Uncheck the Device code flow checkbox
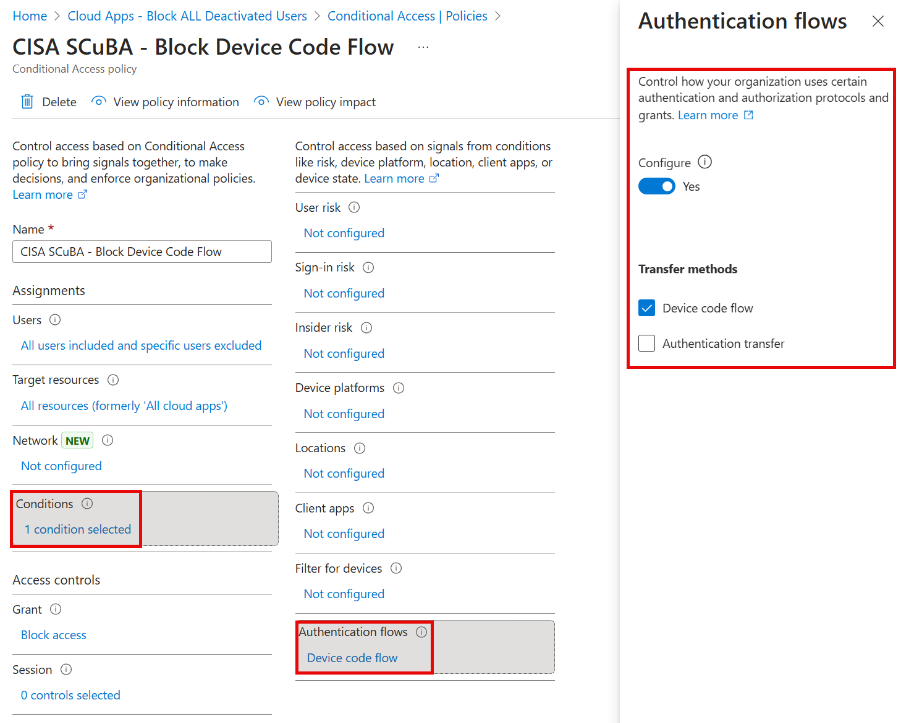Screen dimensions: 901x723 click(647, 308)
